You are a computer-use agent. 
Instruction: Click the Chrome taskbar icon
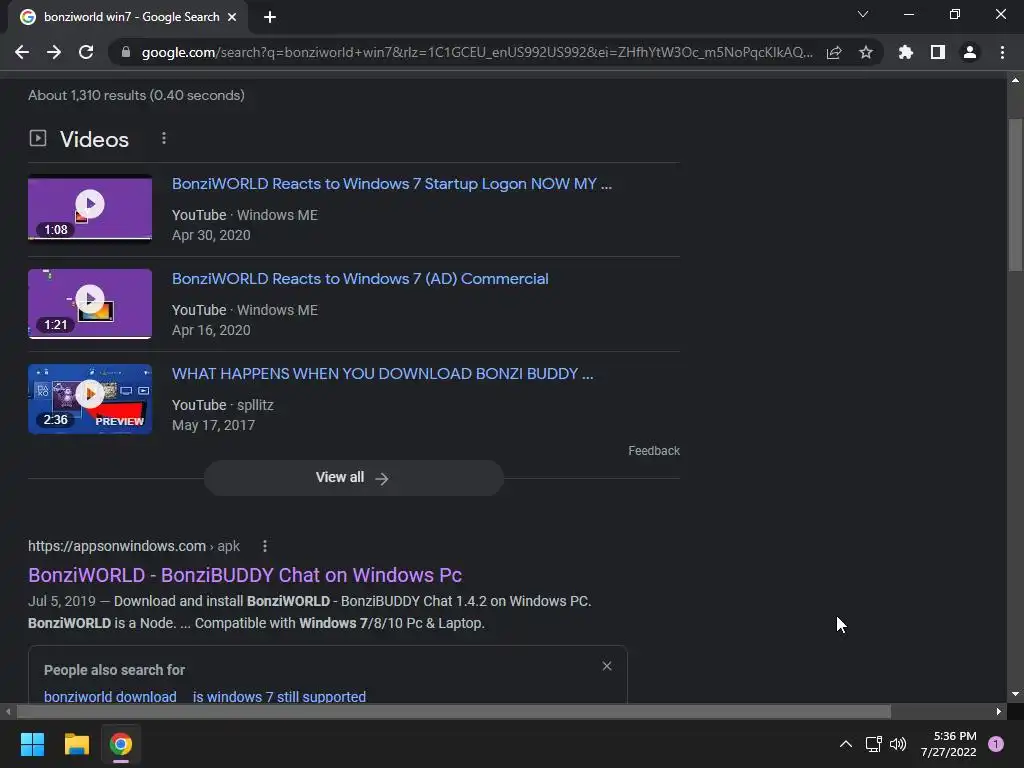pos(121,744)
